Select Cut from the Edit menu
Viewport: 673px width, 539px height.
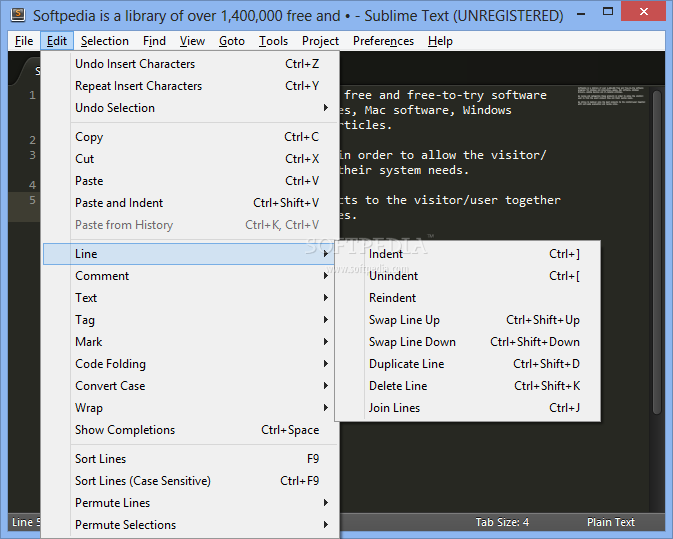click(x=191, y=159)
